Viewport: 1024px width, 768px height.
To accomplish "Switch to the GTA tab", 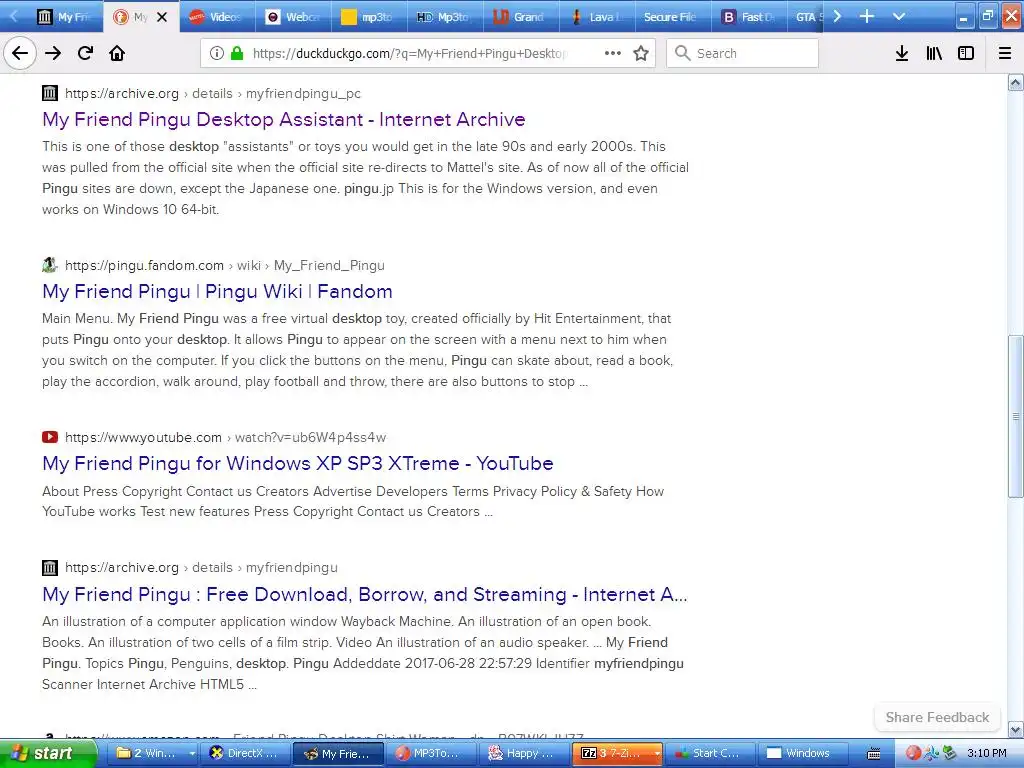I will coord(807,17).
